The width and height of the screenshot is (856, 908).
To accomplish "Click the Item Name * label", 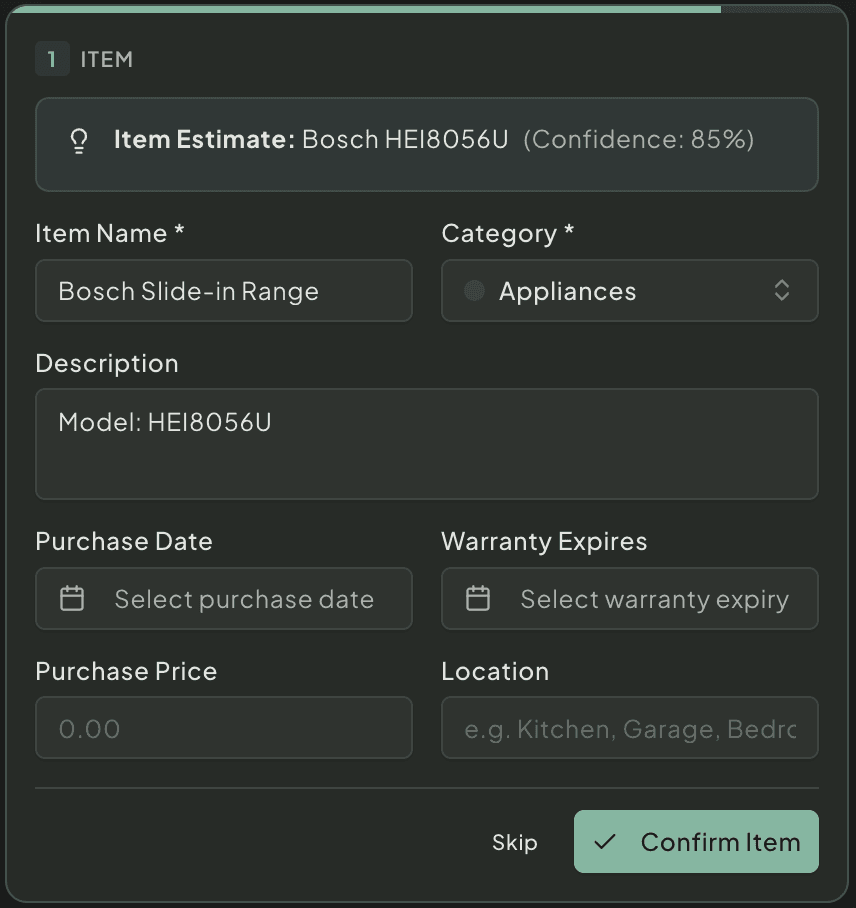I will click(110, 233).
